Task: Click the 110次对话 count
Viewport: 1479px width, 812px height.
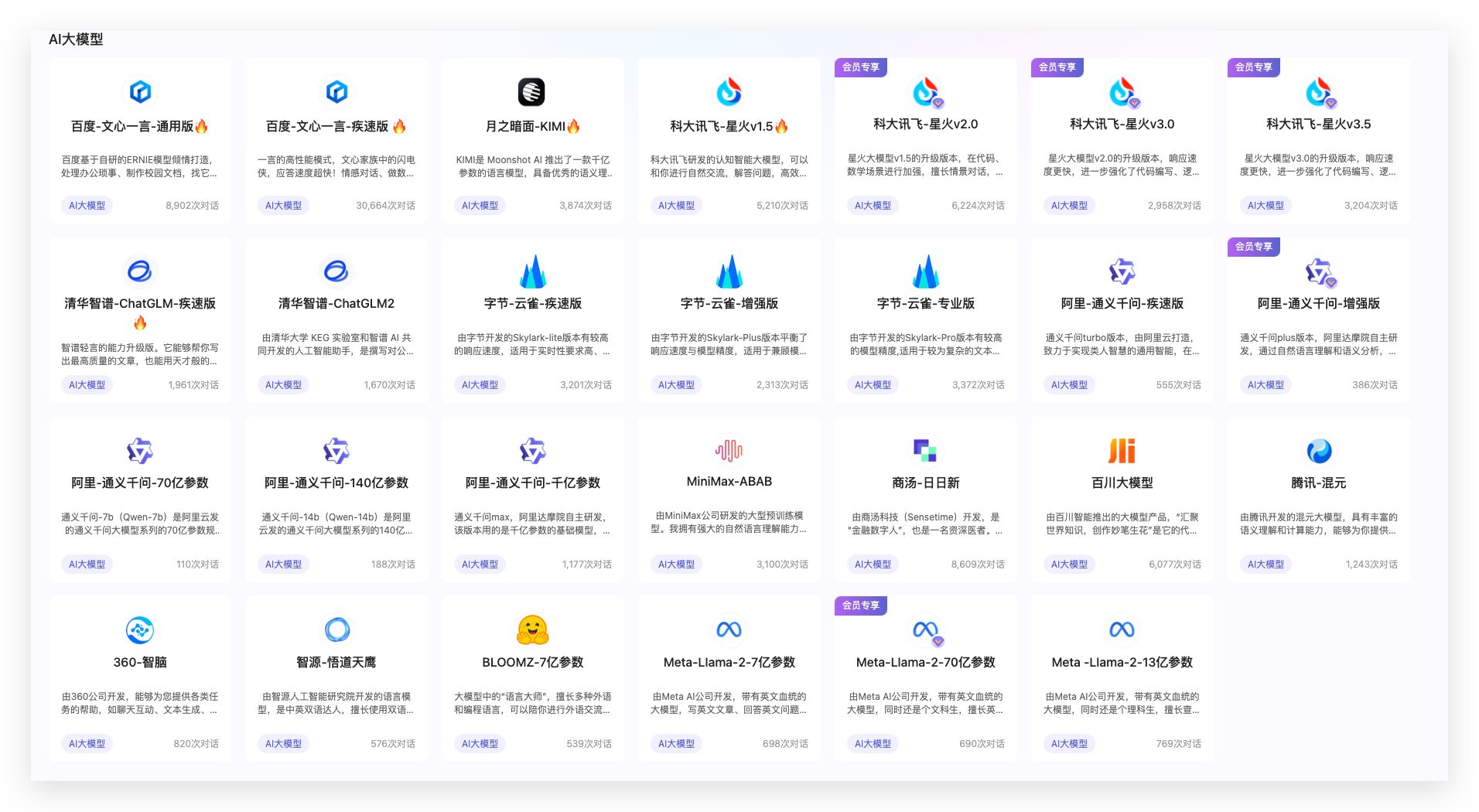Action: click(x=197, y=565)
